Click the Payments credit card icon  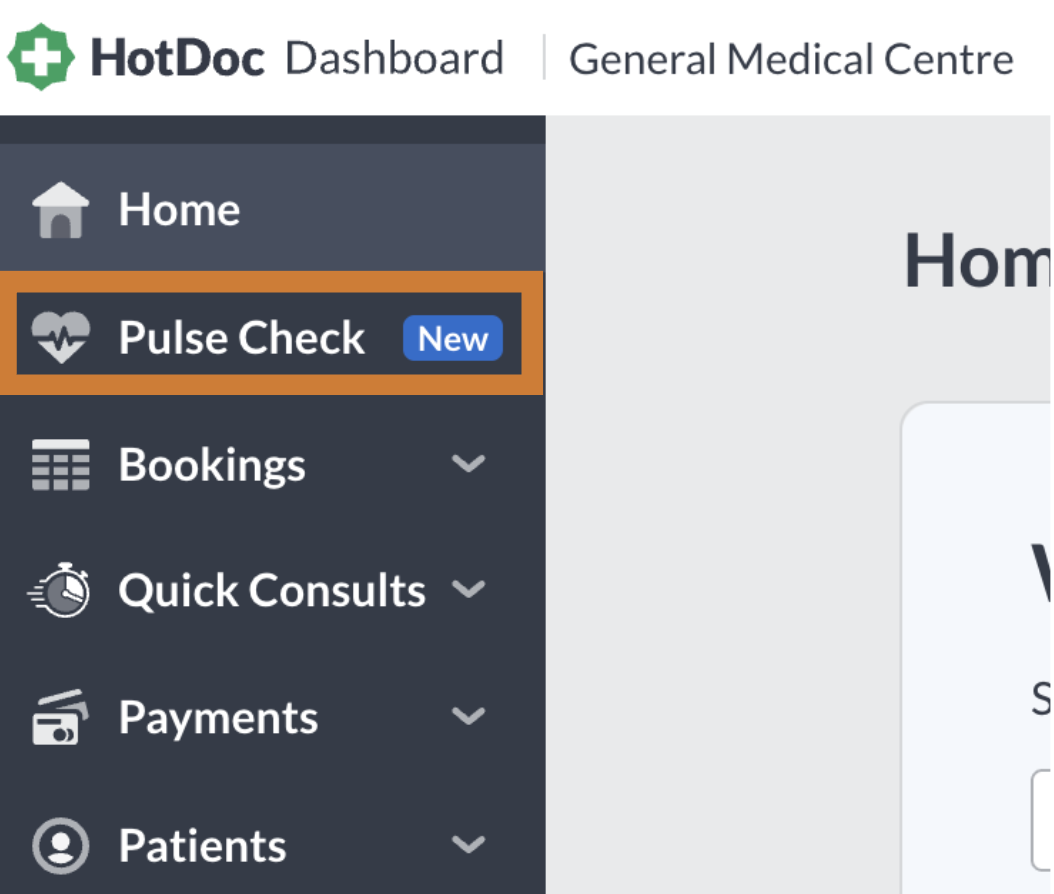point(60,717)
